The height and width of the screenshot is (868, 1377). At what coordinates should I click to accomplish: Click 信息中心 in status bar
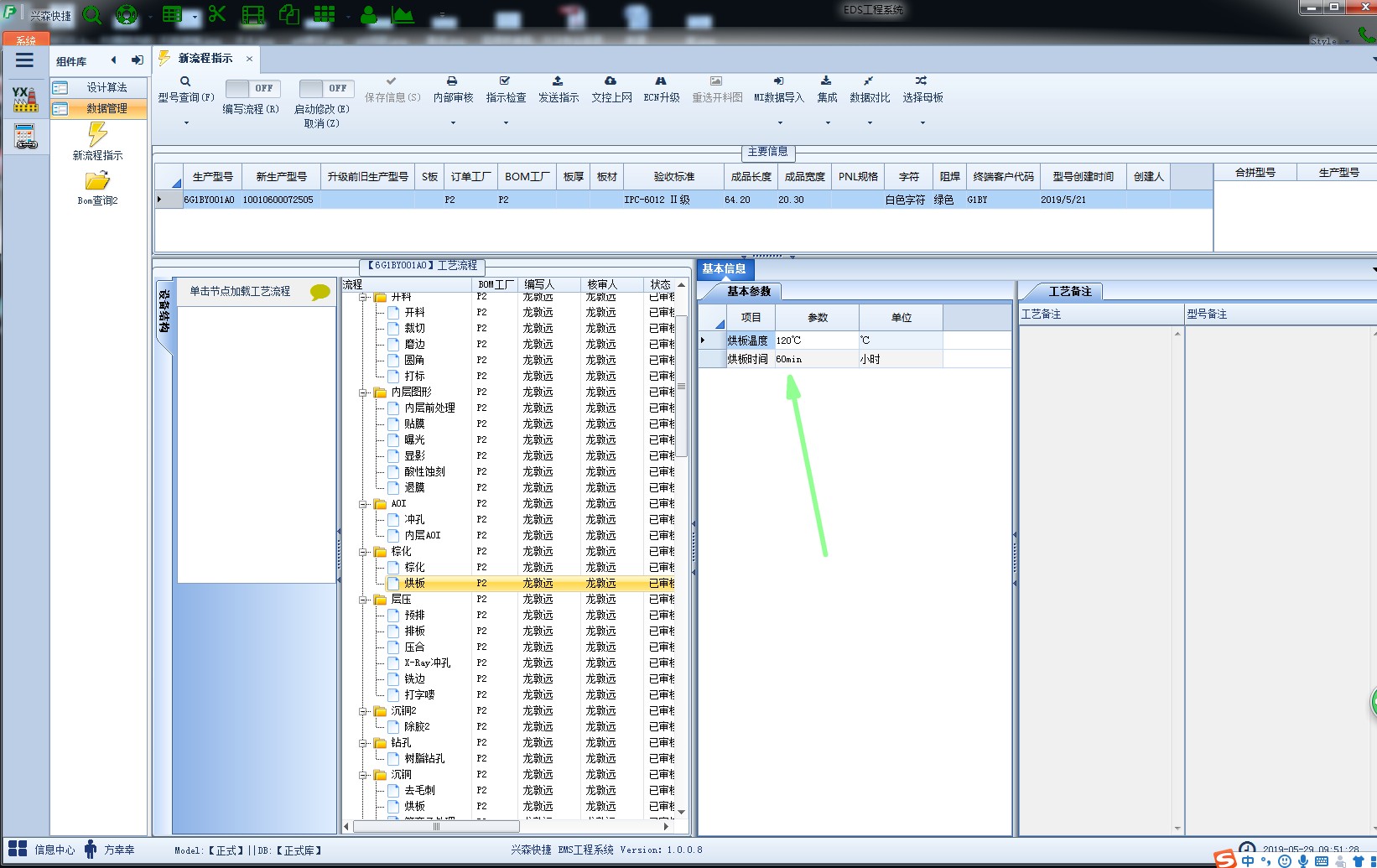point(55,850)
